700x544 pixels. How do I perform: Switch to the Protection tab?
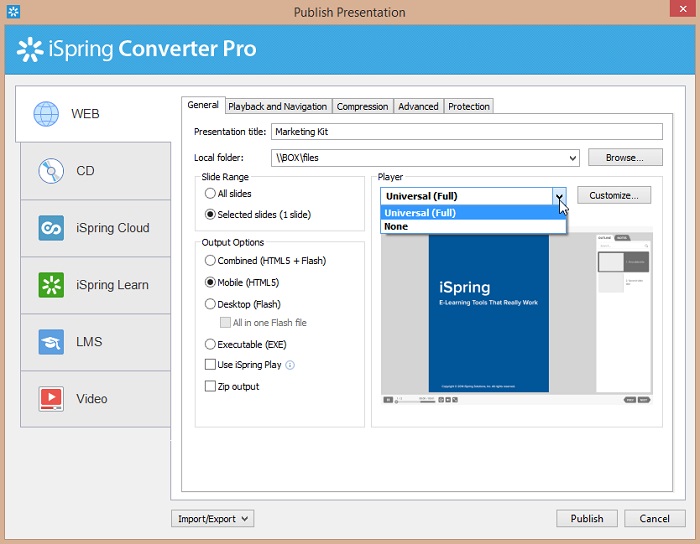469,107
